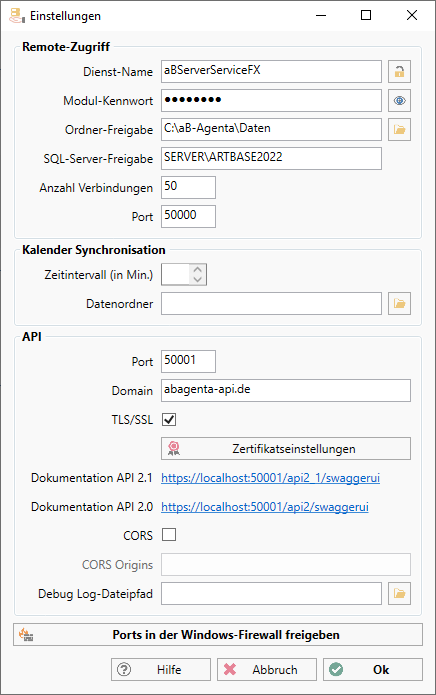The image size is (436, 695).
Task: Browse for the Debug Log-Dateipfad
Action: [x=399, y=593]
